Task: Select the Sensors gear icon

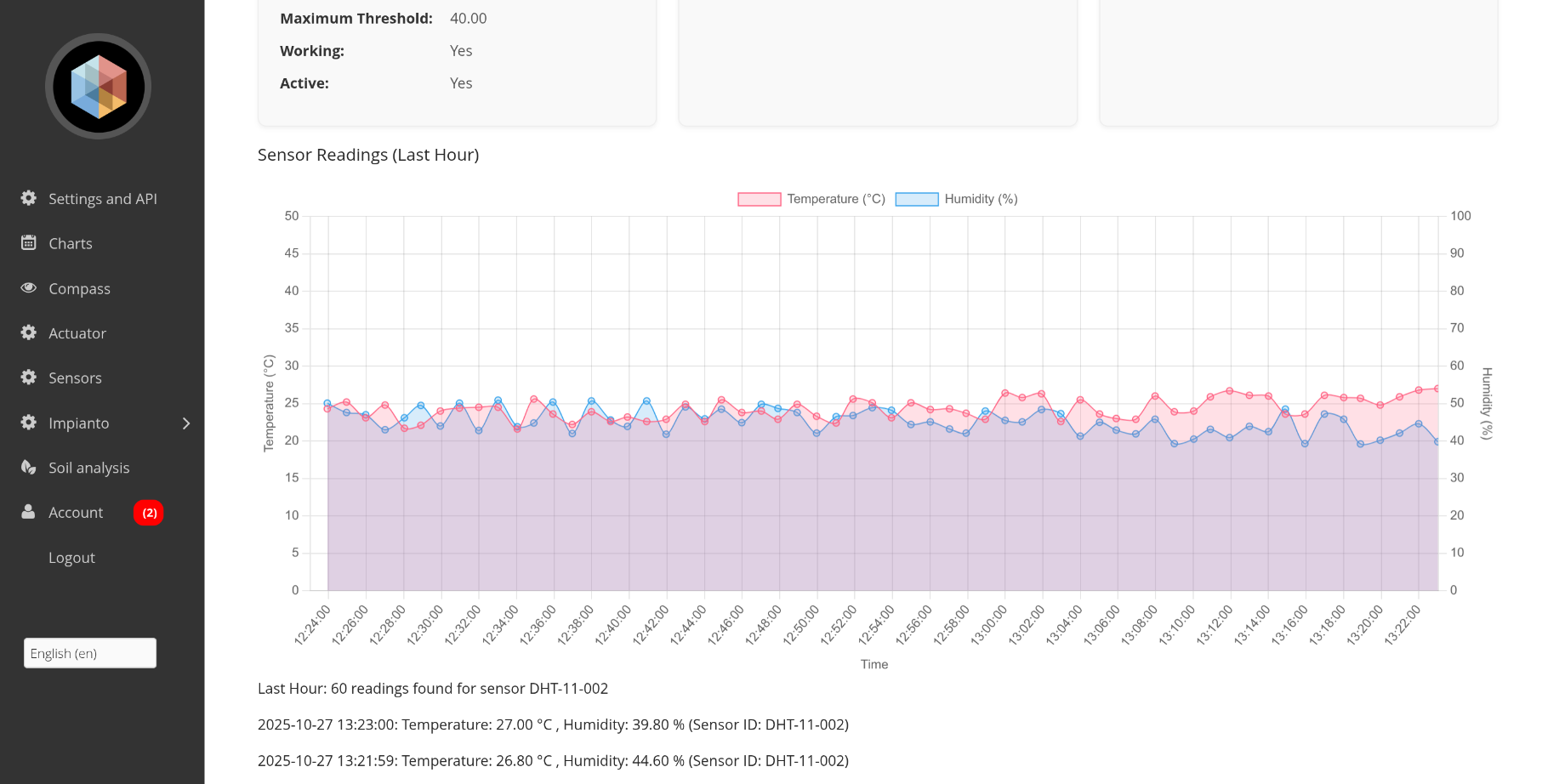Action: pyautogui.click(x=28, y=377)
